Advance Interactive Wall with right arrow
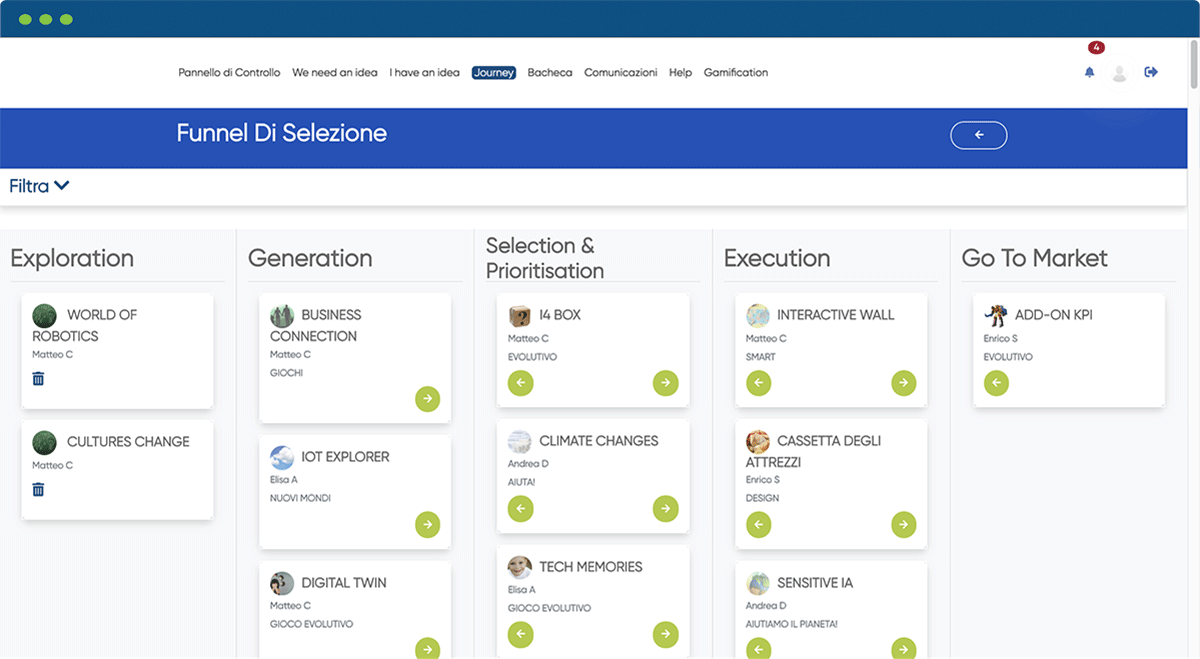This screenshot has width=1200, height=659. (903, 382)
